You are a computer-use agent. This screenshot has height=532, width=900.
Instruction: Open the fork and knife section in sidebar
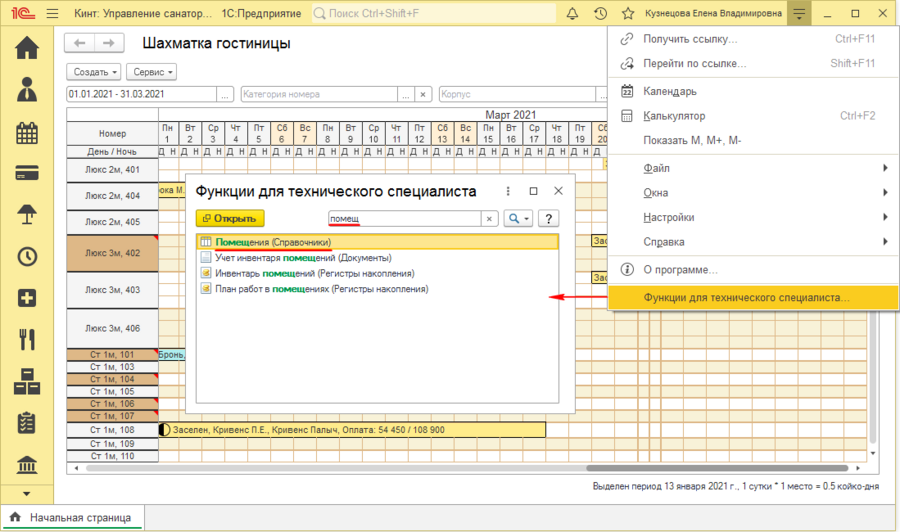(x=27, y=339)
